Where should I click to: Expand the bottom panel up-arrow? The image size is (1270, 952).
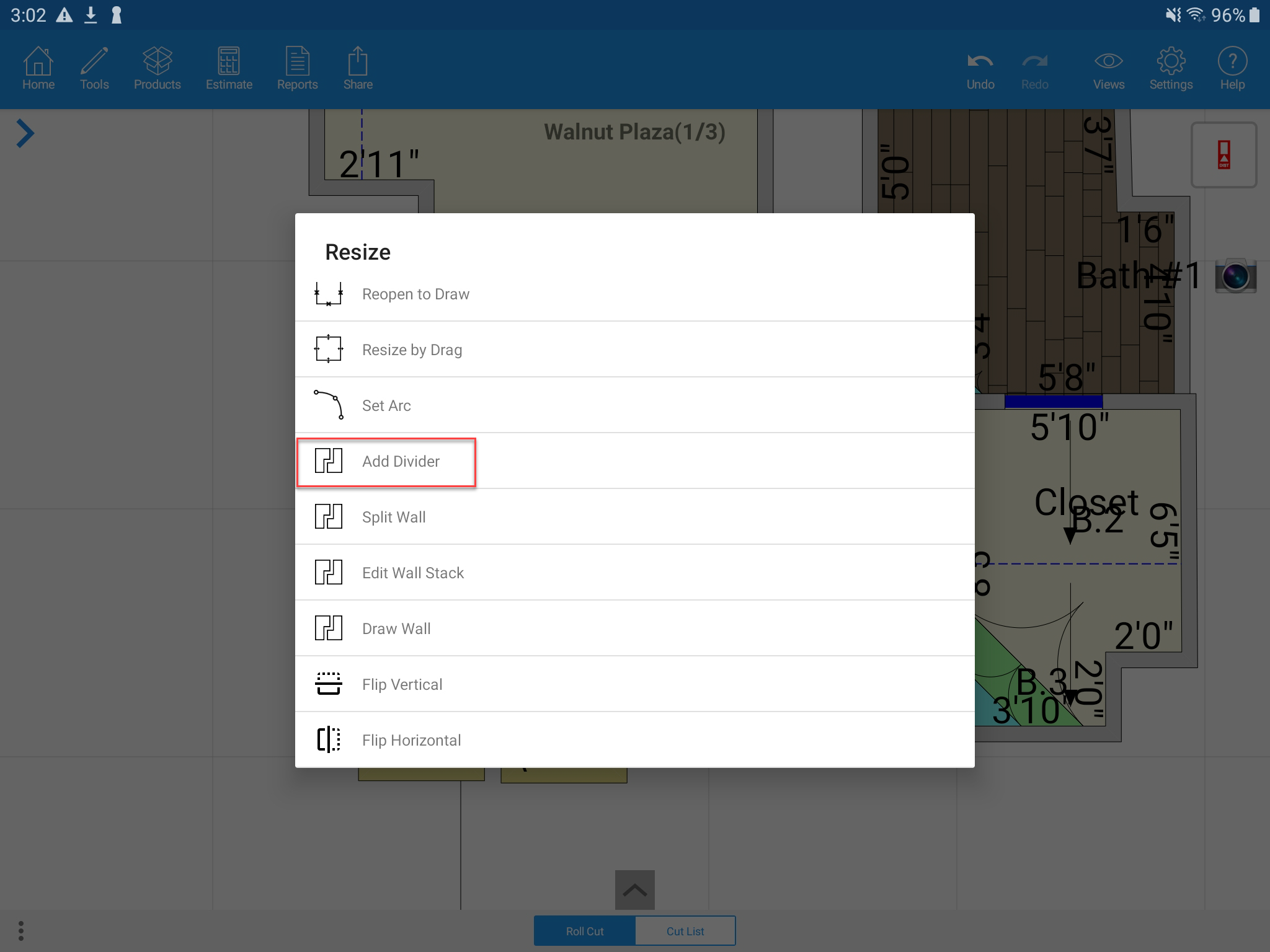coord(634,890)
